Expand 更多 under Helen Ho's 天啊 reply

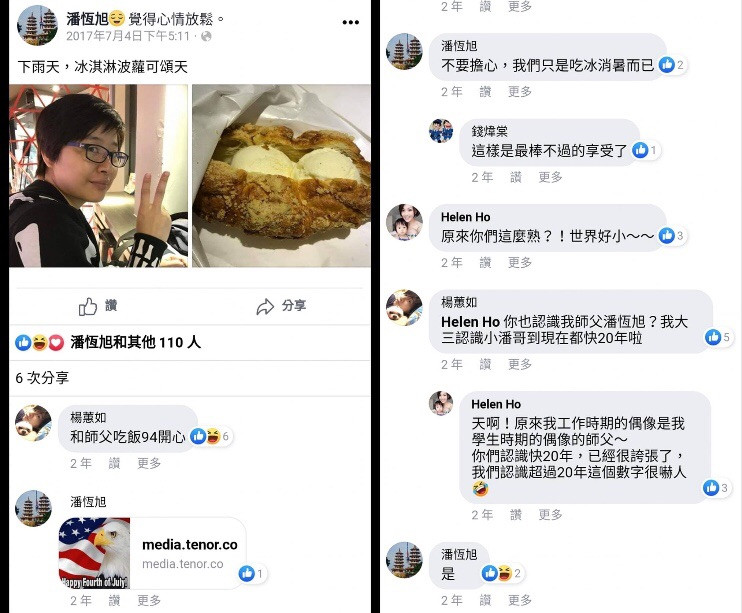(x=550, y=515)
